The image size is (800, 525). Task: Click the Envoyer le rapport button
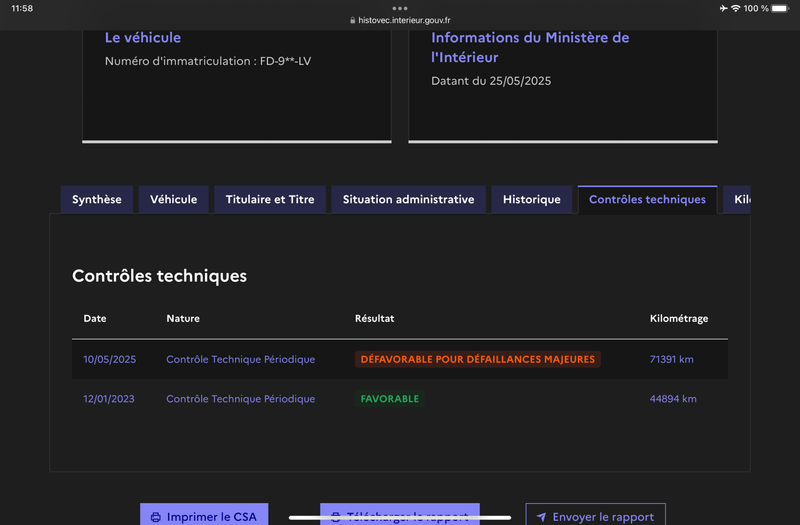tap(595, 514)
